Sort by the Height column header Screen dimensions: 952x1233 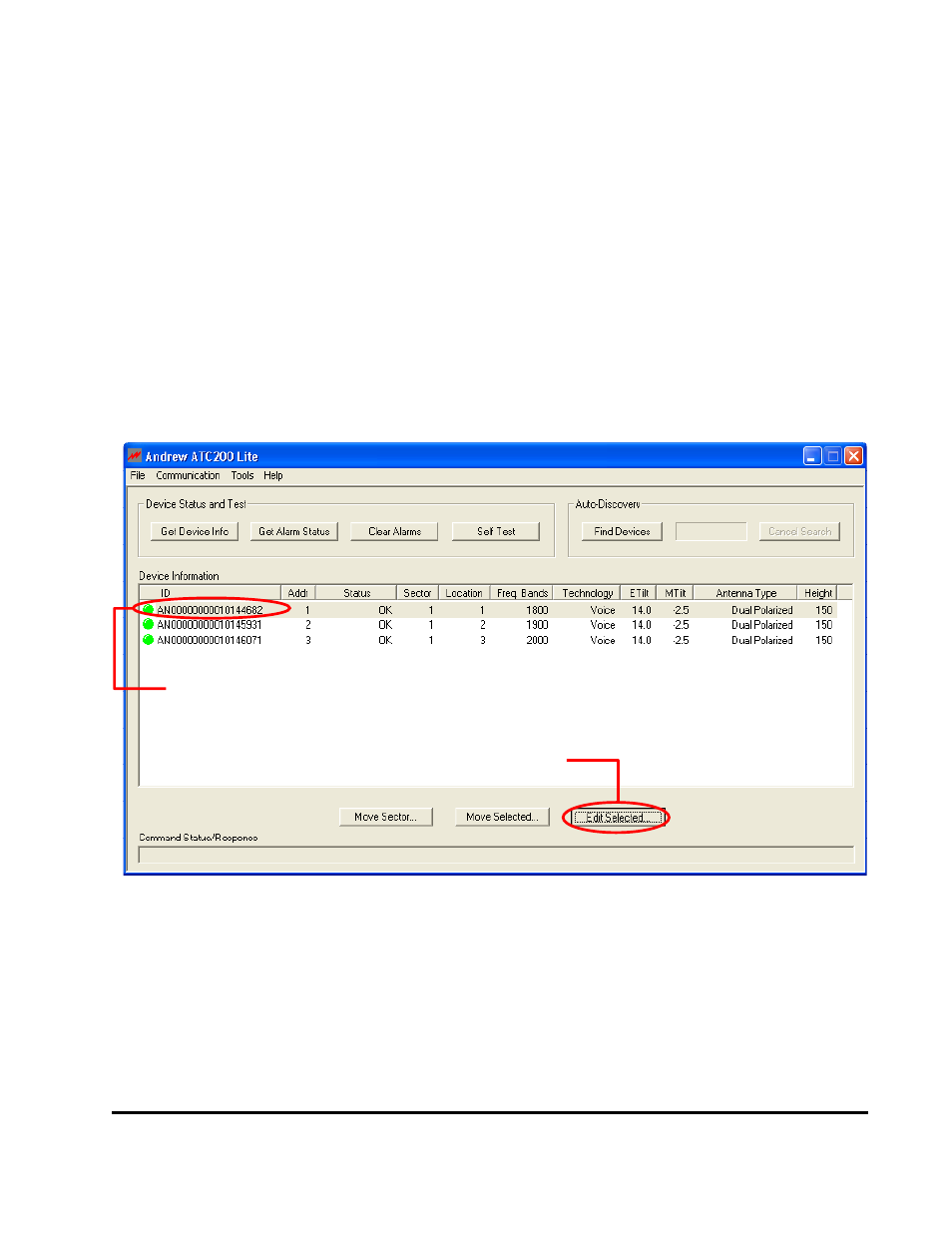point(817,593)
